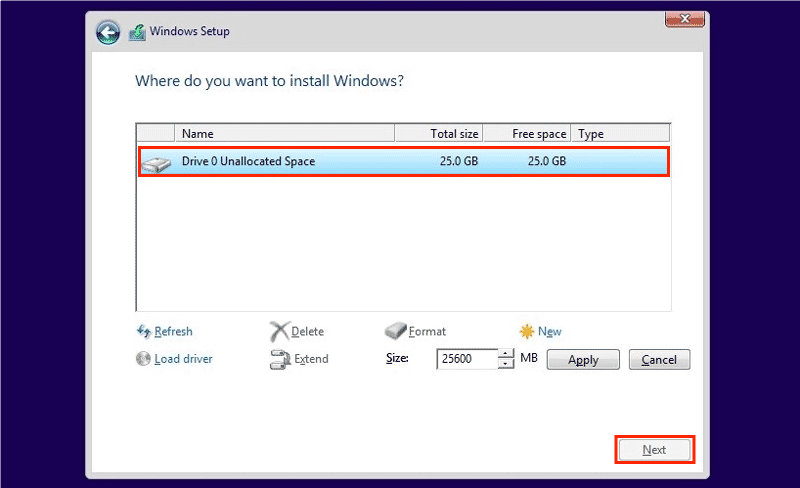800x488 pixels.
Task: Click the 25.0 GB total size value
Action: pyautogui.click(x=459, y=161)
